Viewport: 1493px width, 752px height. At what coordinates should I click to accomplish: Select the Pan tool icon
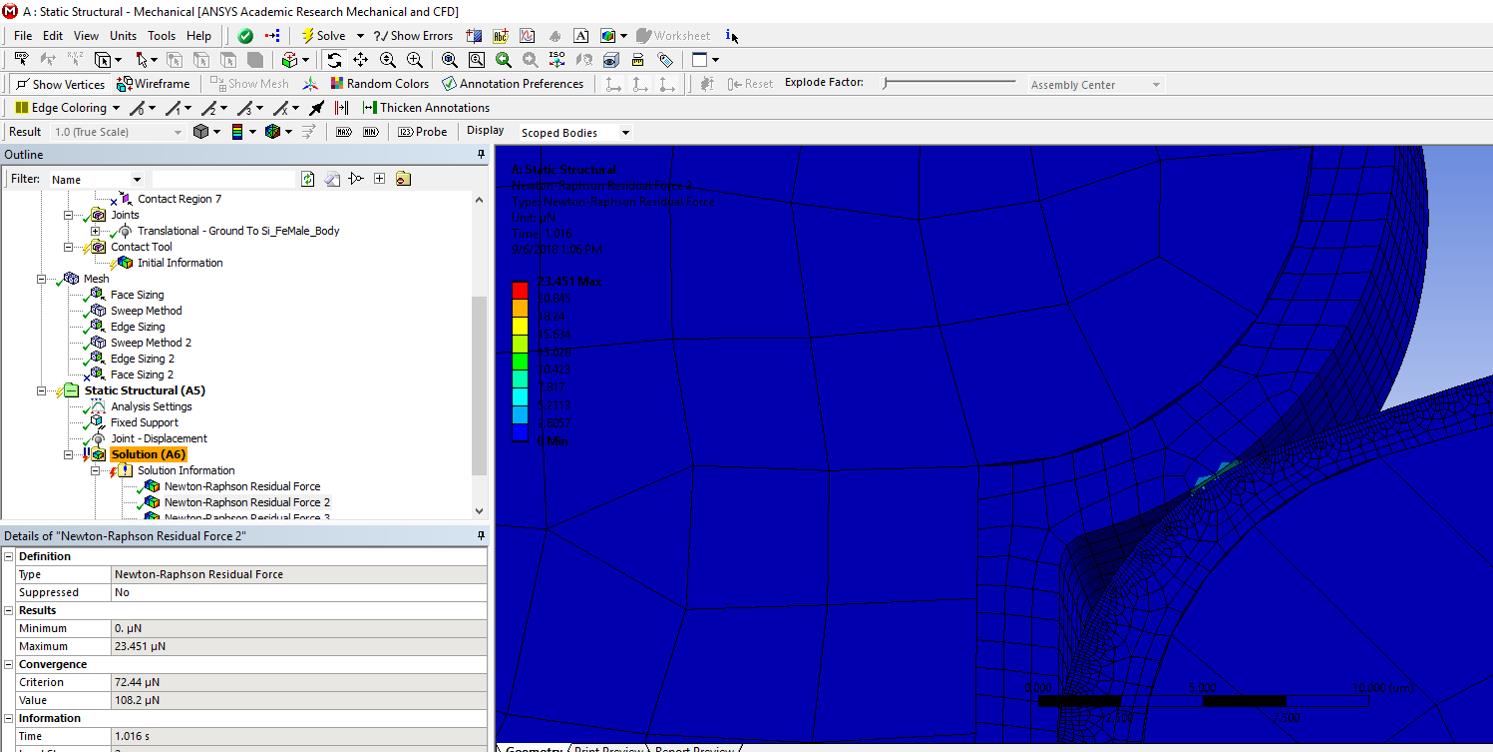pos(361,60)
